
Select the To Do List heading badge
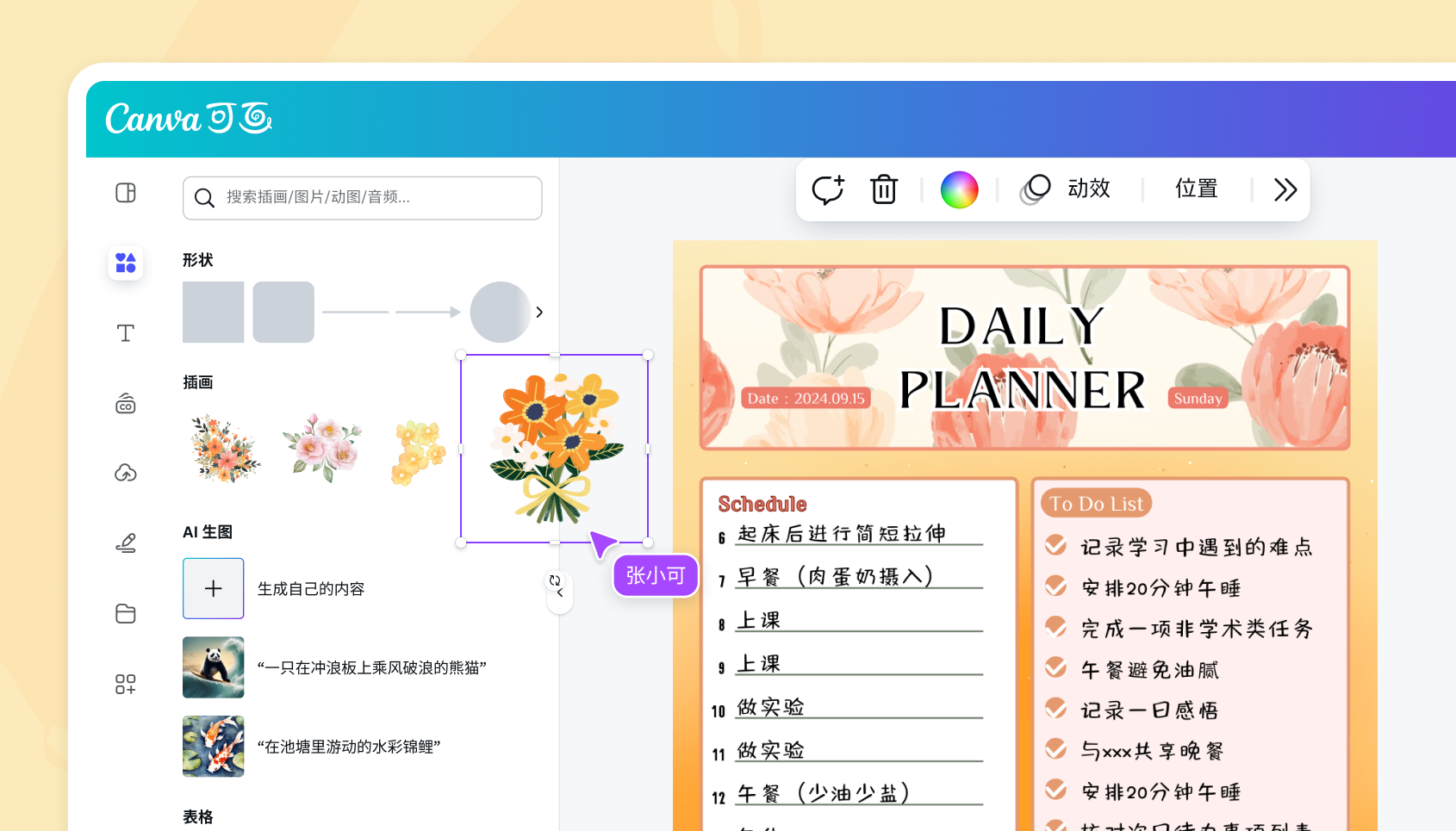(x=1096, y=503)
